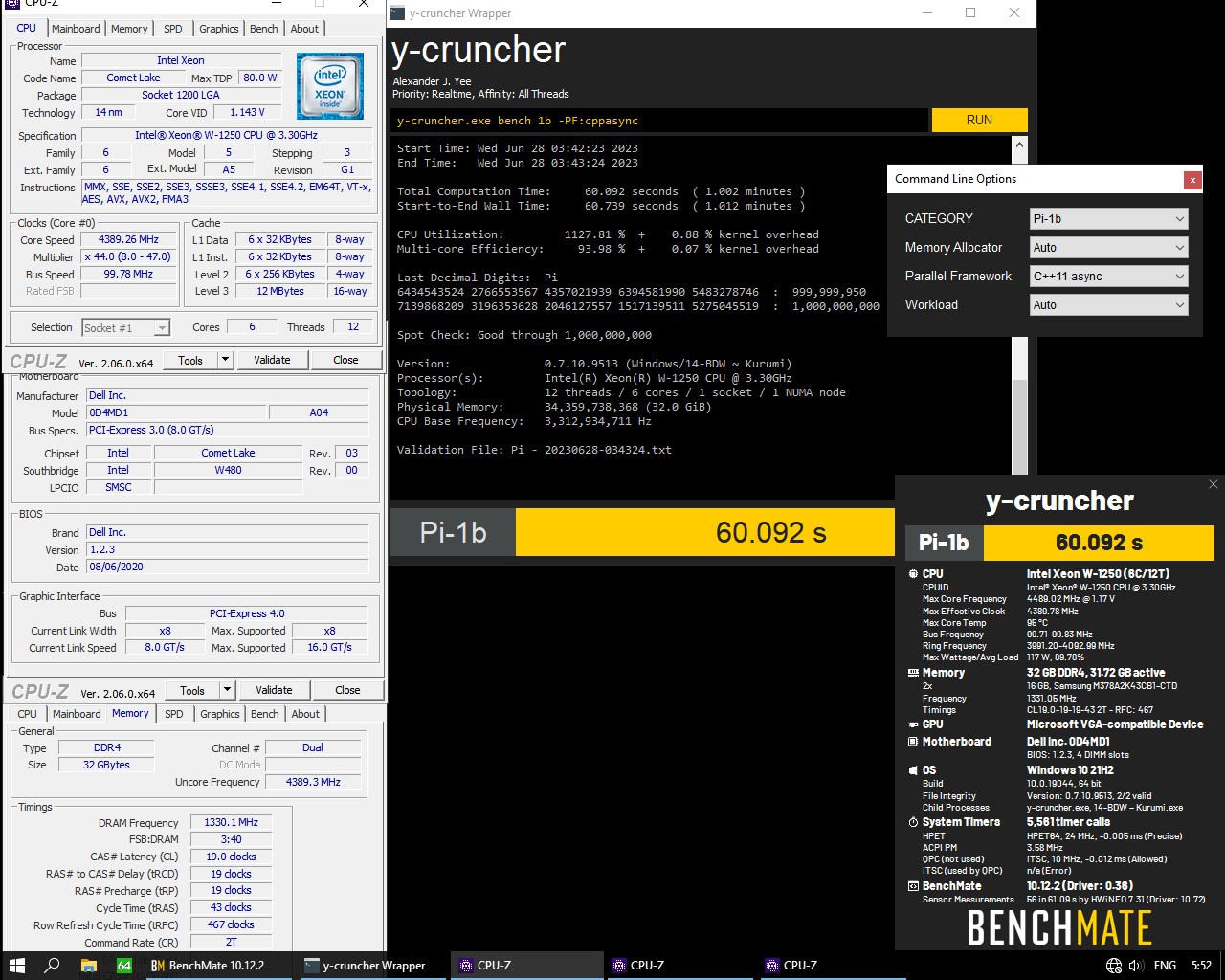
Task: Open Bench tab in the top CPU-Z window
Action: pos(264,29)
